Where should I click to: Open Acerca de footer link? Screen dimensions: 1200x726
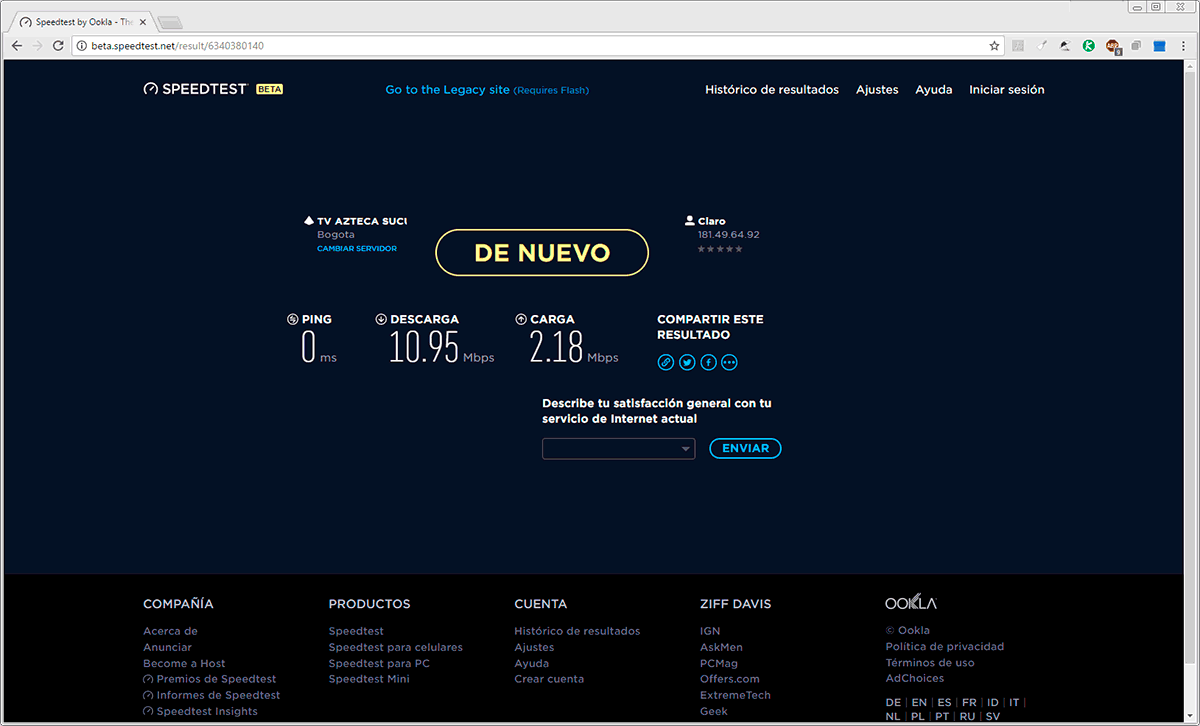170,631
